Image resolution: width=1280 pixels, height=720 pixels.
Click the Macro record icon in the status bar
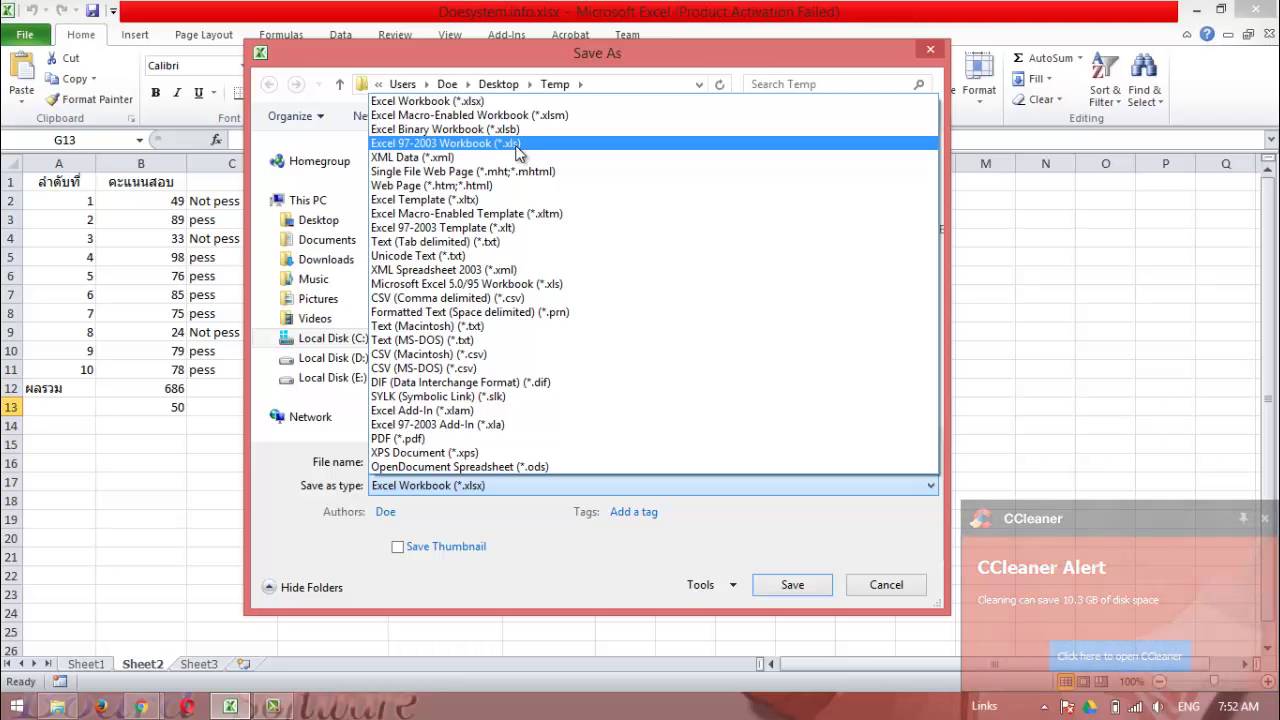[x=60, y=682]
